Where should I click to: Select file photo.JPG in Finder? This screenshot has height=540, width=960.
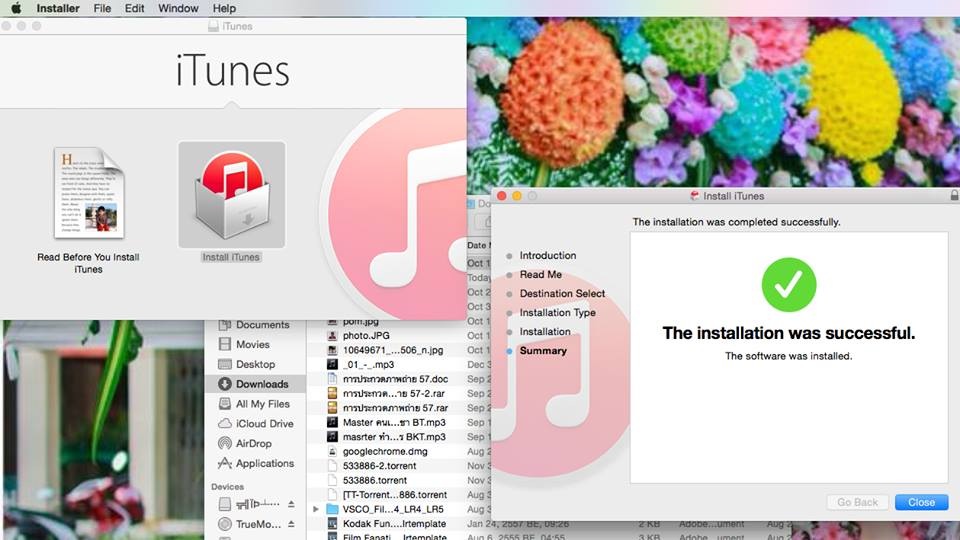tap(366, 336)
